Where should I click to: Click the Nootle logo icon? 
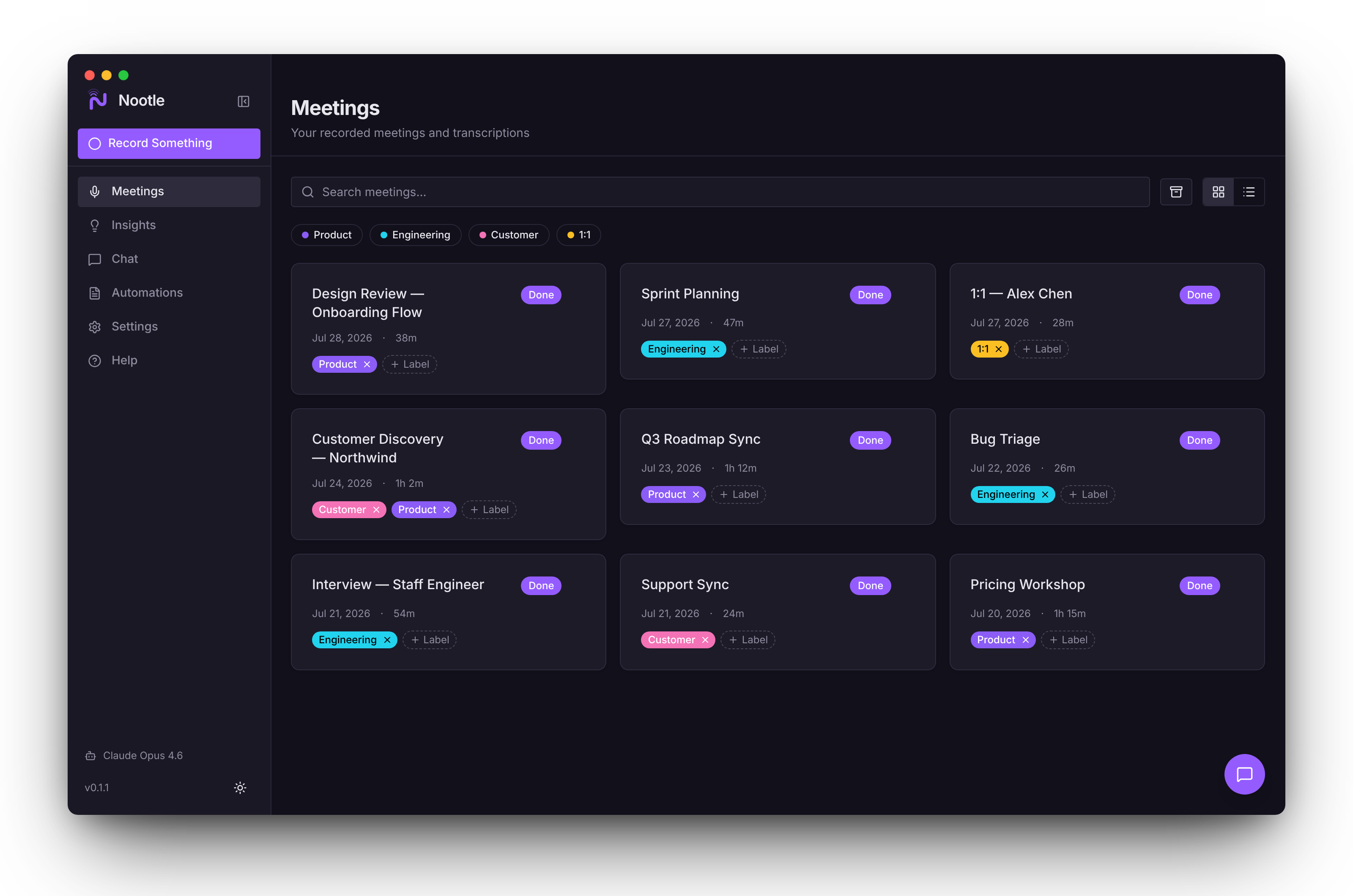pyautogui.click(x=98, y=100)
